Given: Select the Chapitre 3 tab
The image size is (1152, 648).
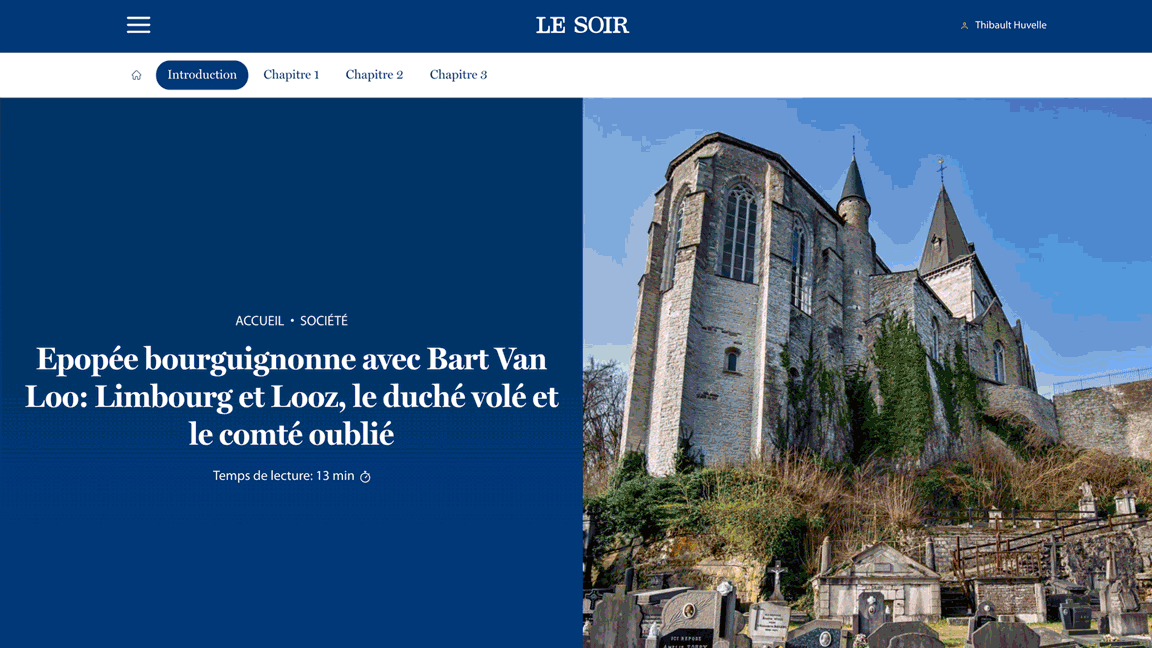Looking at the screenshot, I should pos(458,74).
